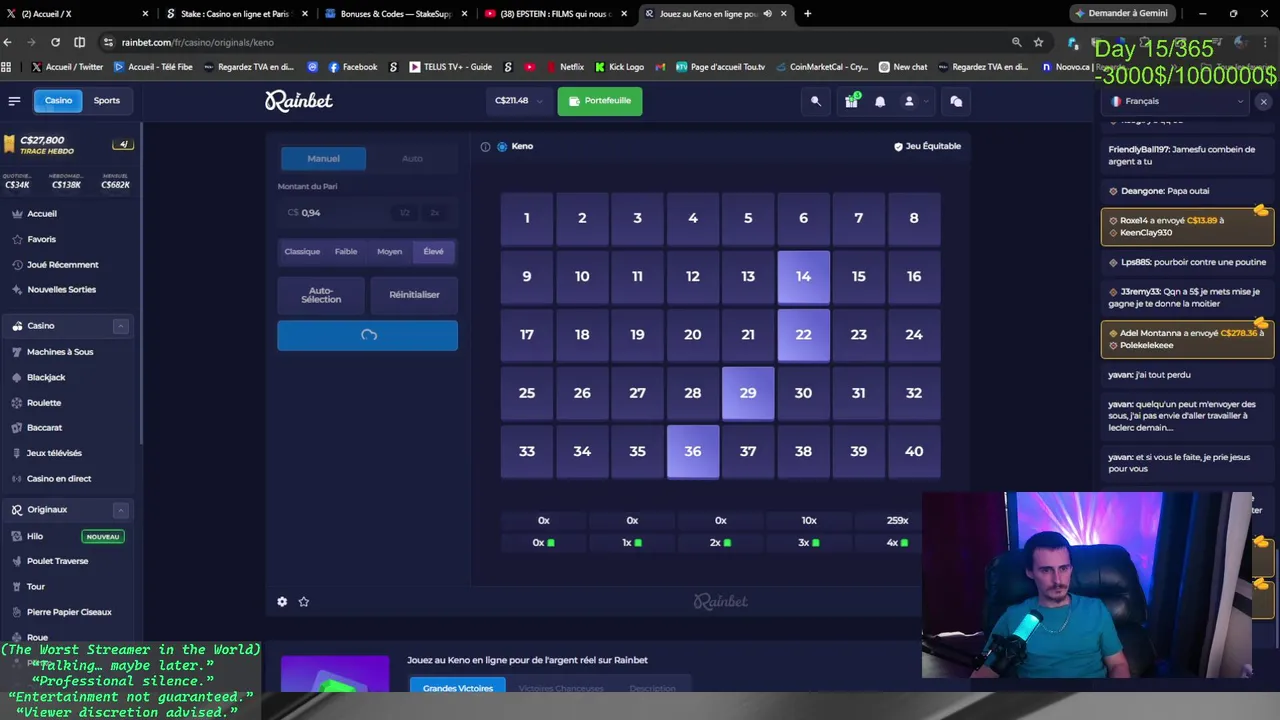Pick Keno number 40
The image size is (1280, 720).
click(x=914, y=451)
